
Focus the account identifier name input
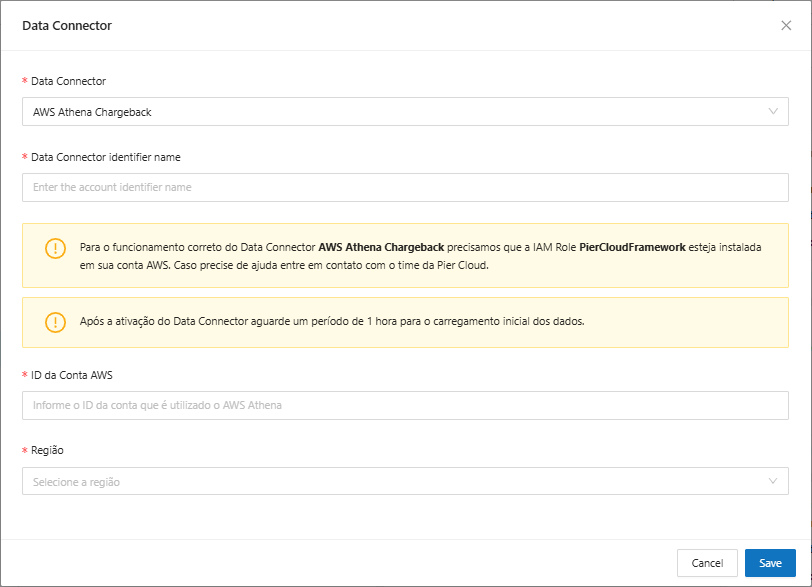(x=405, y=187)
